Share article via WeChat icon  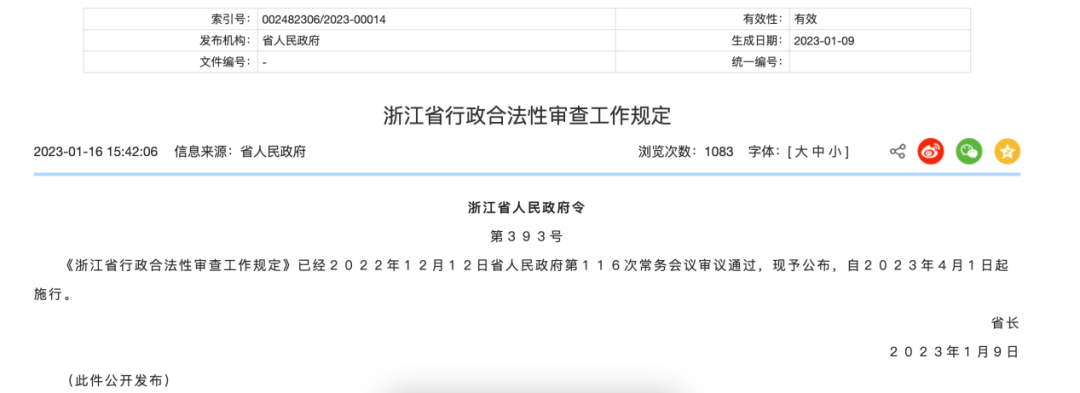coord(968,151)
